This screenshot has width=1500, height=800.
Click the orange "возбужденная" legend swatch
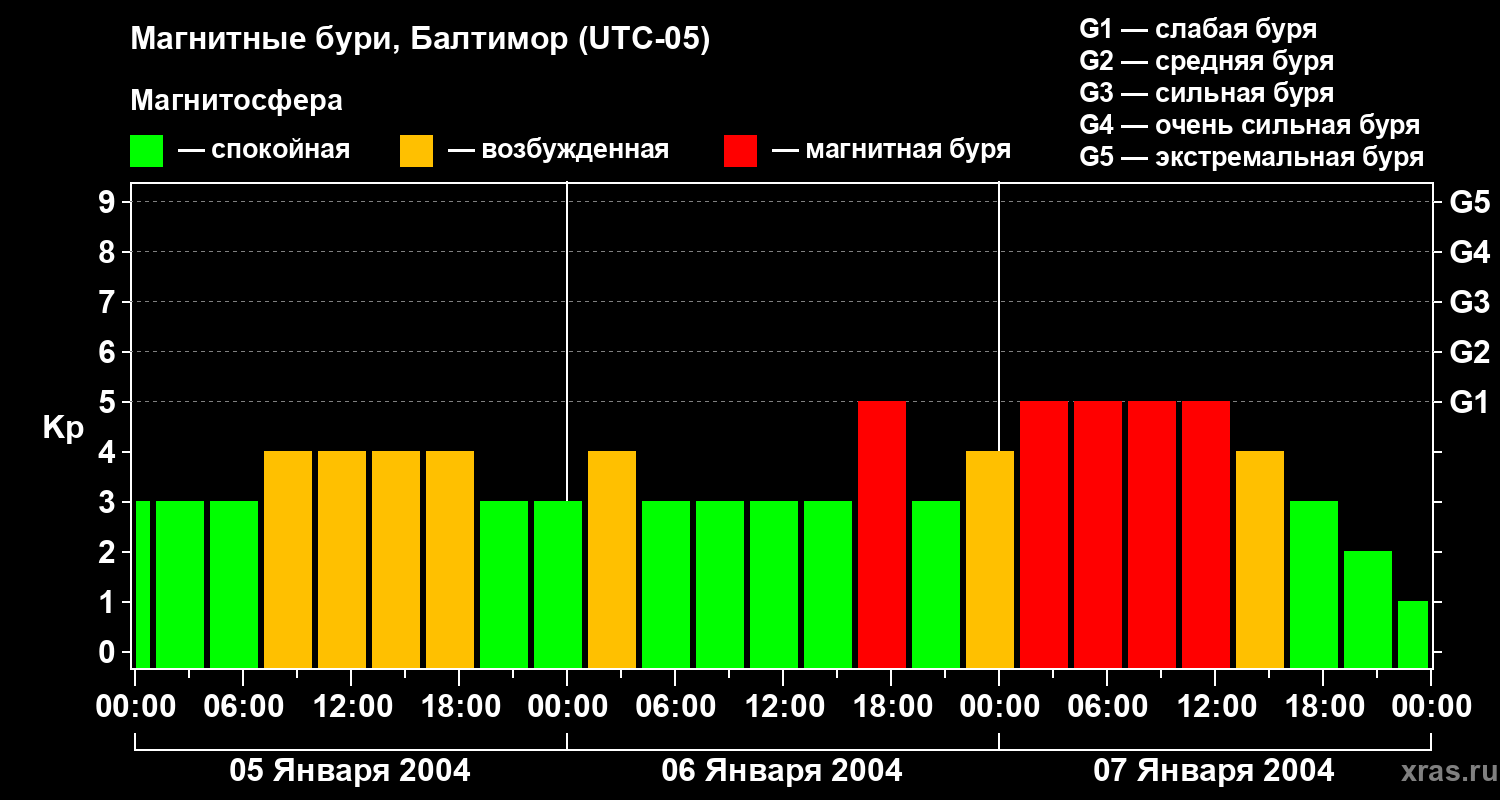click(416, 151)
